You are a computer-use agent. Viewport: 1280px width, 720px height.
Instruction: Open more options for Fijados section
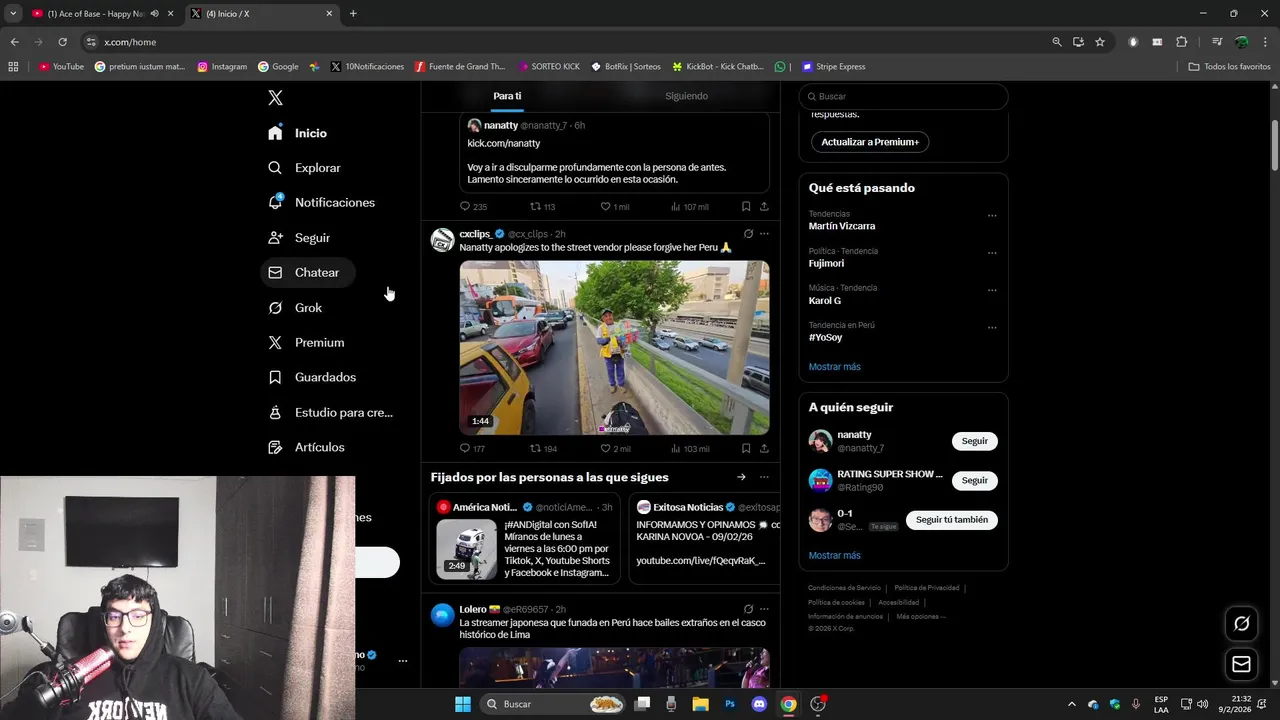coord(764,477)
